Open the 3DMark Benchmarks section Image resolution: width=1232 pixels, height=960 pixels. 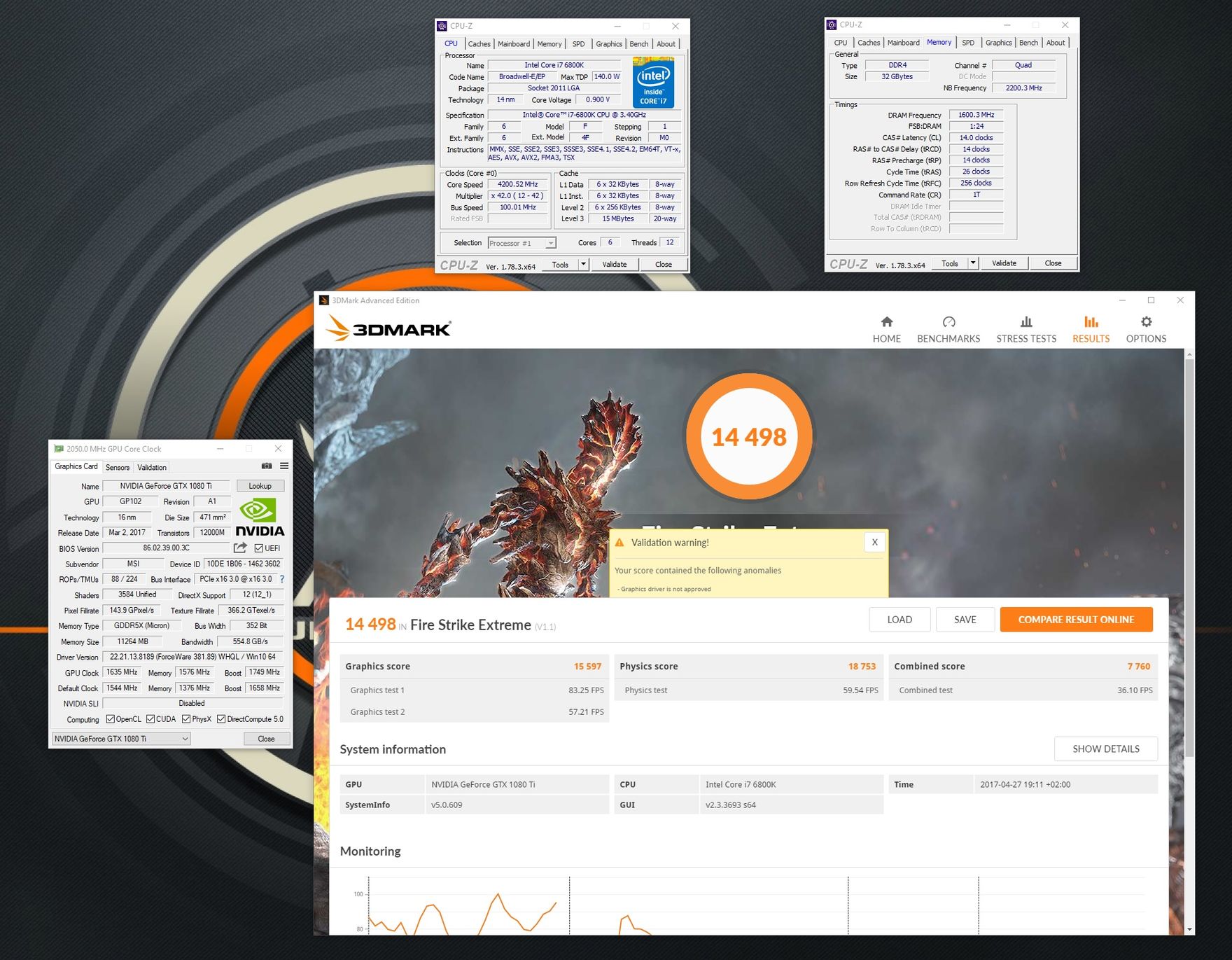point(948,329)
